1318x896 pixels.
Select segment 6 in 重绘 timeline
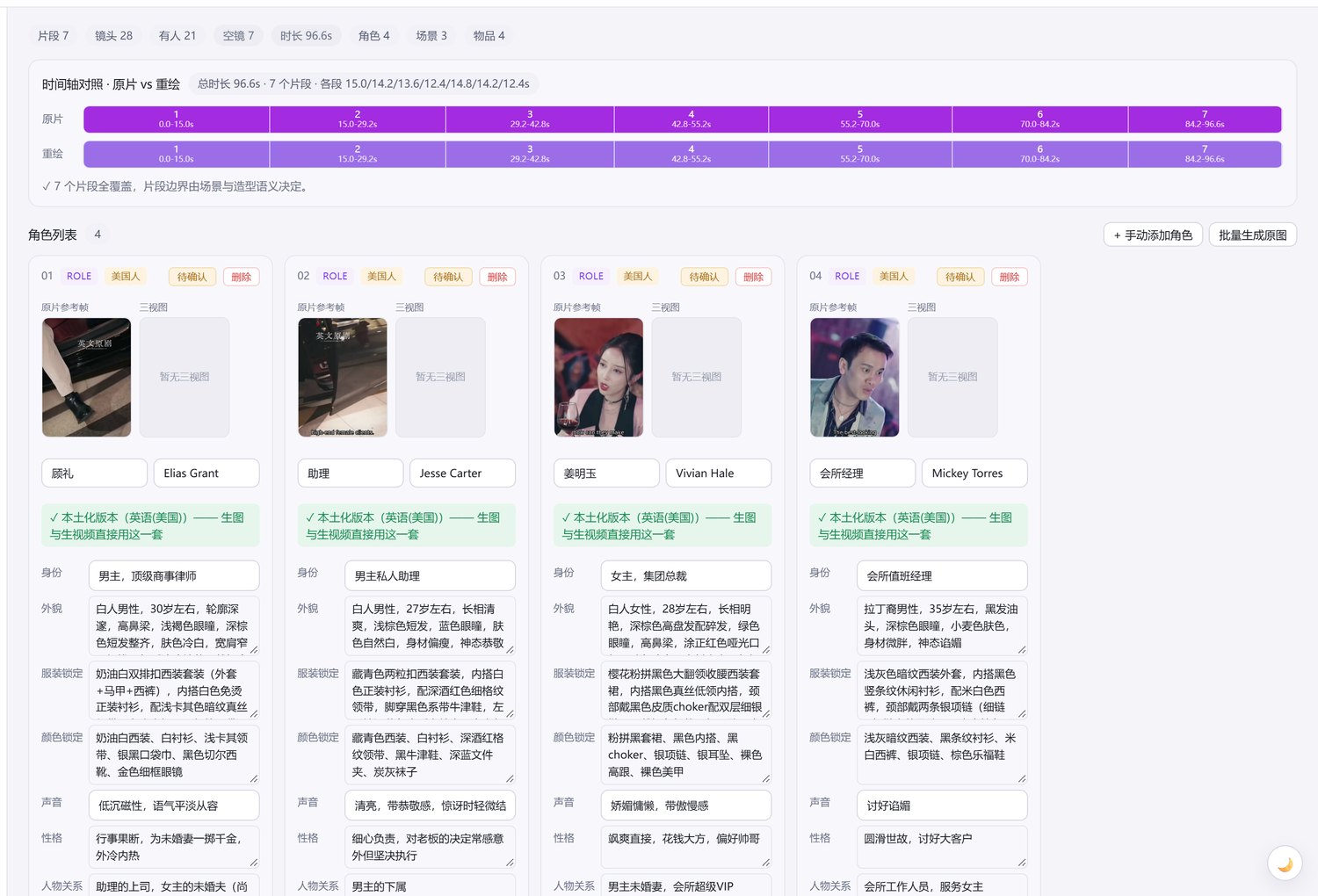click(x=1040, y=154)
